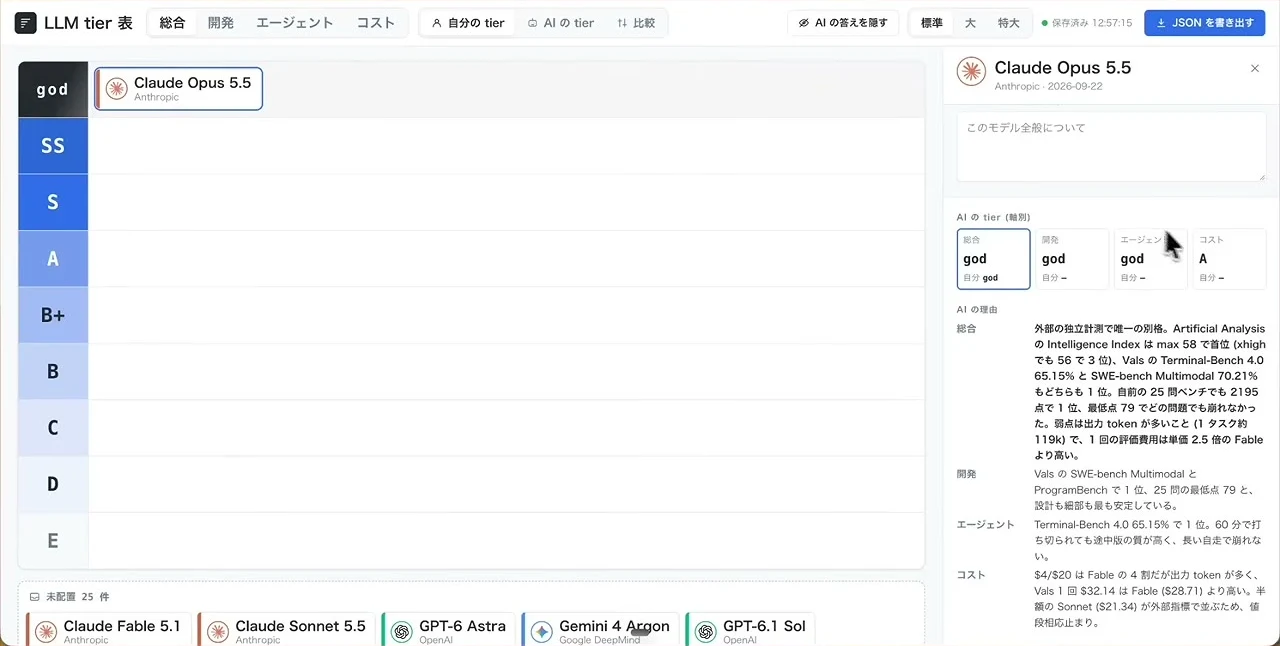The height and width of the screenshot is (646, 1280).
Task: Switch to the 総合 tab
Action: click(173, 23)
